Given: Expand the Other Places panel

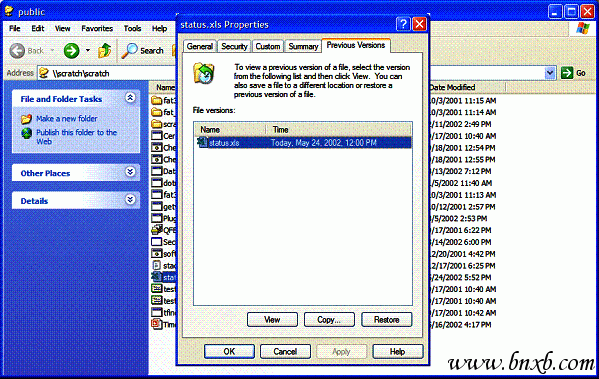Looking at the screenshot, I should 130,172.
